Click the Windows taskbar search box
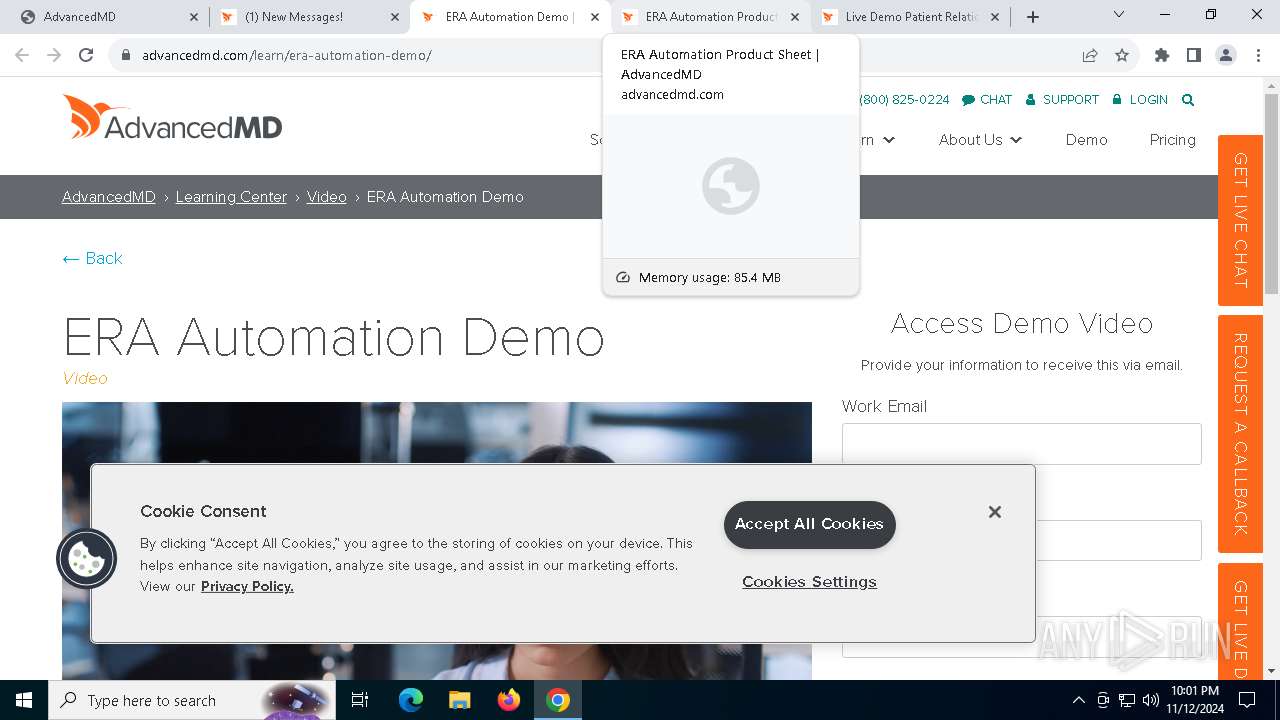Viewport: 1280px width, 720px height. (194, 700)
